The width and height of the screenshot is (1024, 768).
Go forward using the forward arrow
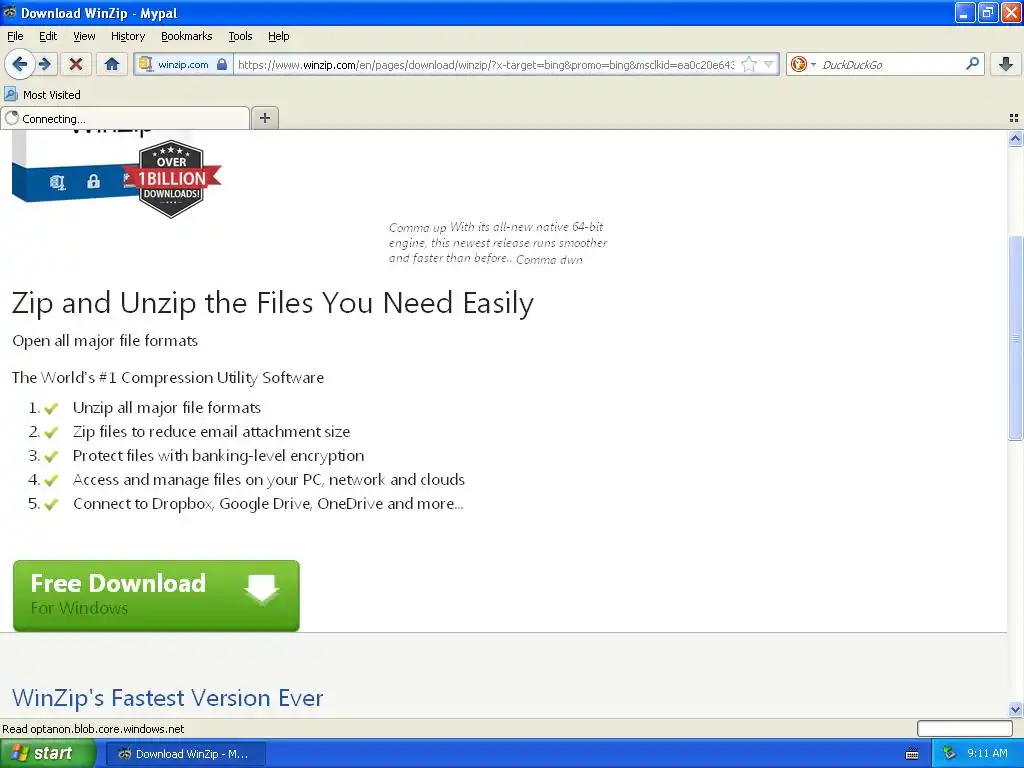point(45,64)
